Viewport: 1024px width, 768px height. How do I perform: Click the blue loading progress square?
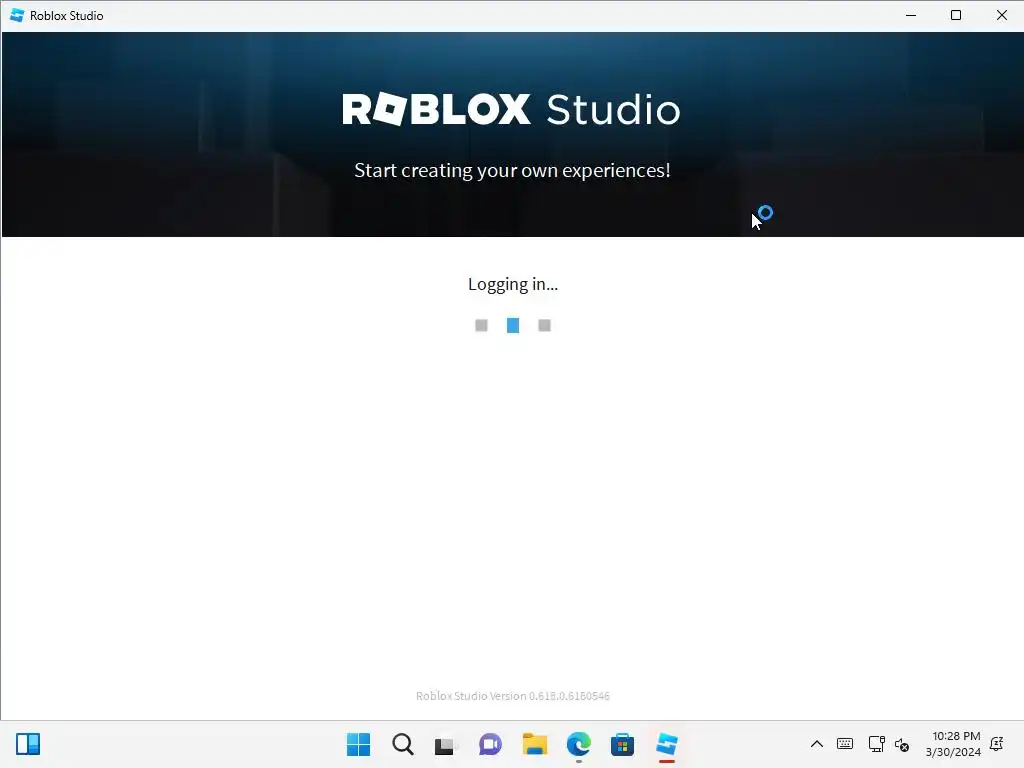click(513, 325)
